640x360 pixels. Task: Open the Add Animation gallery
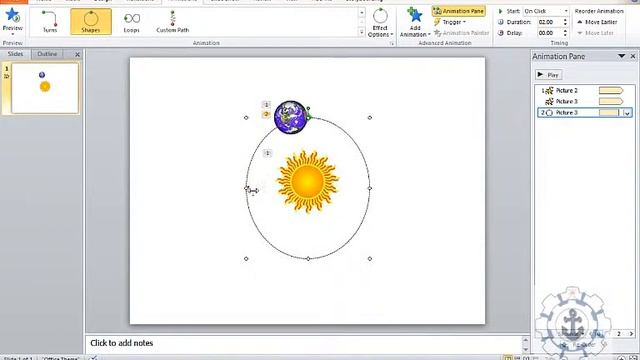coord(415,23)
